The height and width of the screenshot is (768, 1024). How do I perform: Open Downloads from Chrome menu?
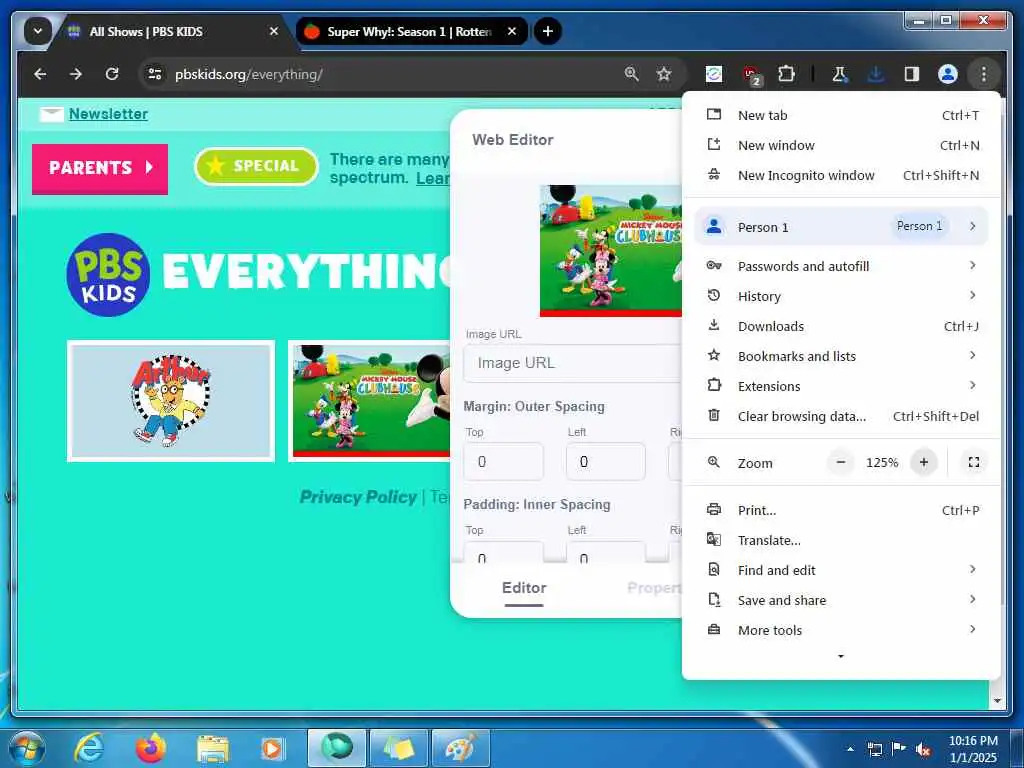pyautogui.click(x=841, y=326)
